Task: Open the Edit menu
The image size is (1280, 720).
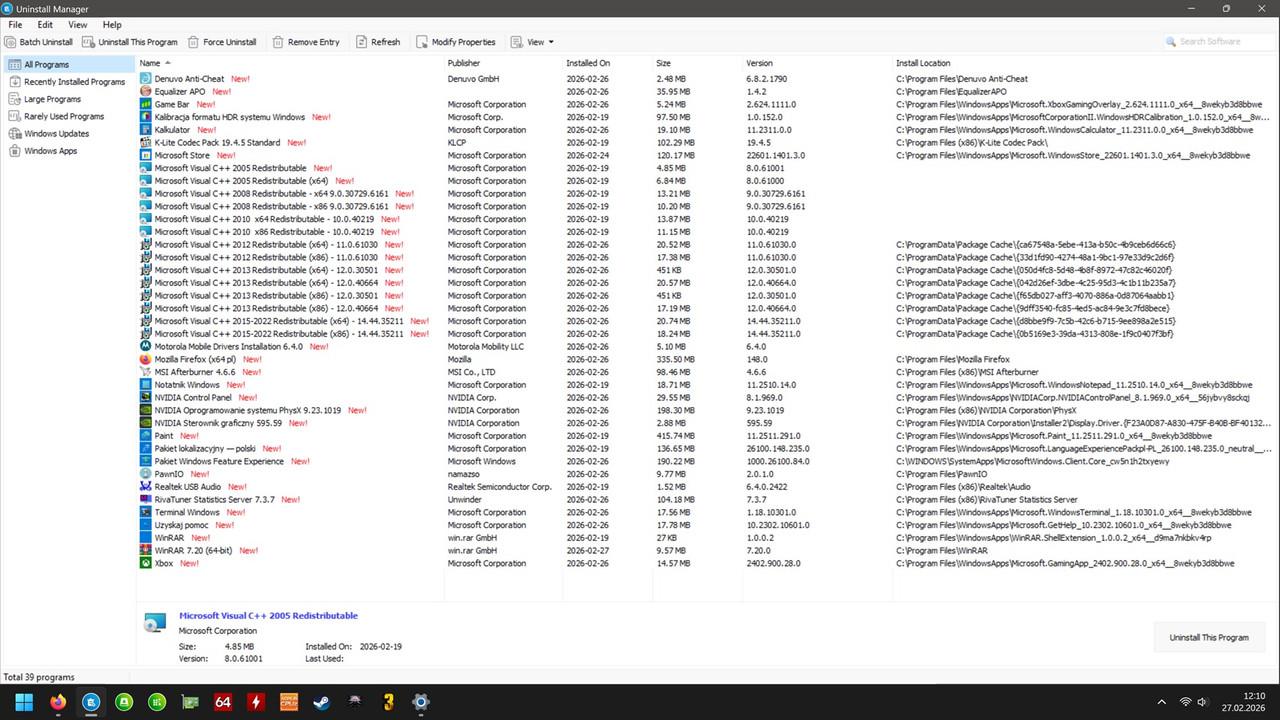Action: point(45,25)
